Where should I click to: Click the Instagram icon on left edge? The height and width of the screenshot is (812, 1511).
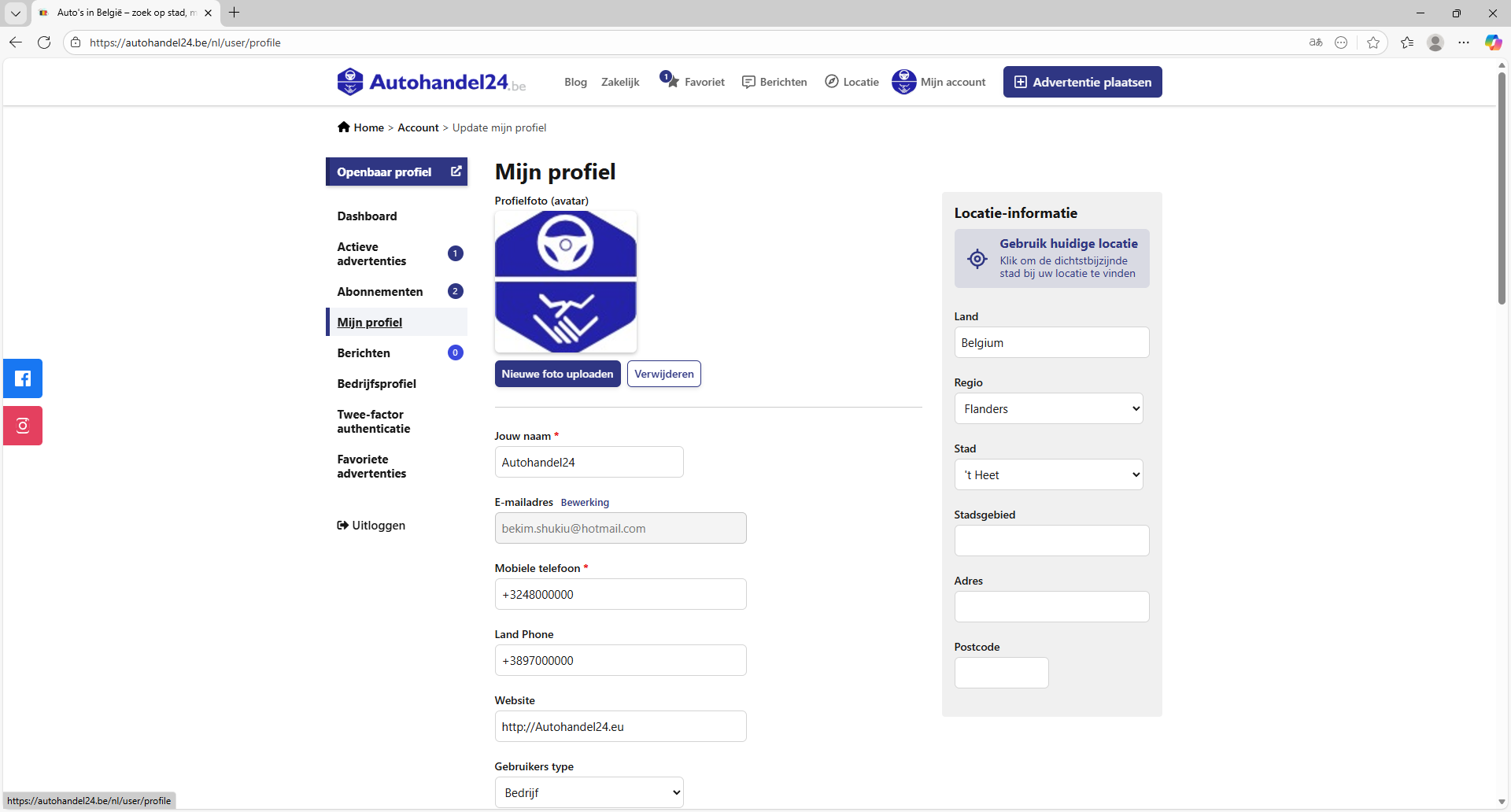23,426
